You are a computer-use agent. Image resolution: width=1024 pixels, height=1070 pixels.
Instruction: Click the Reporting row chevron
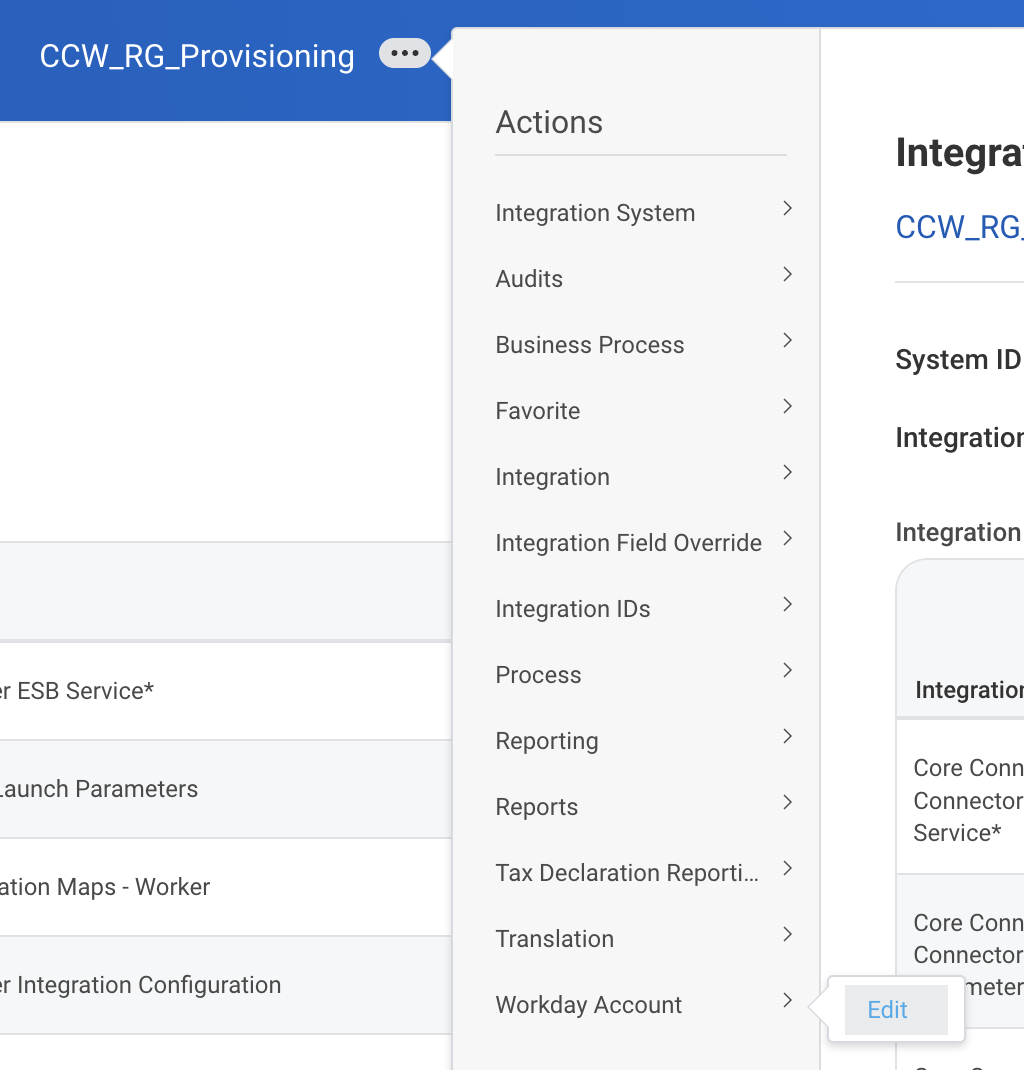[x=787, y=736]
